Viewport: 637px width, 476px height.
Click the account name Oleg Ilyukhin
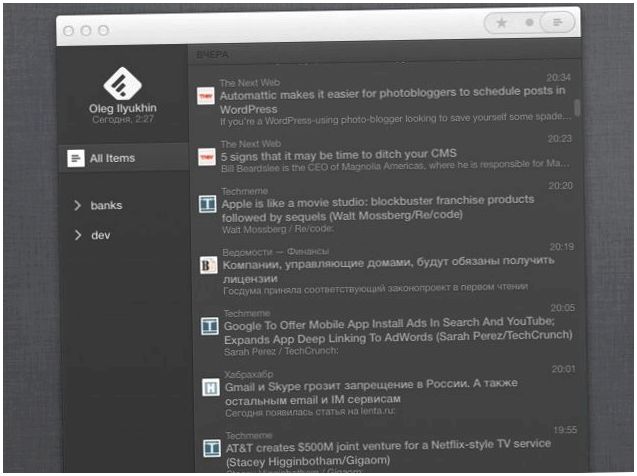123,108
